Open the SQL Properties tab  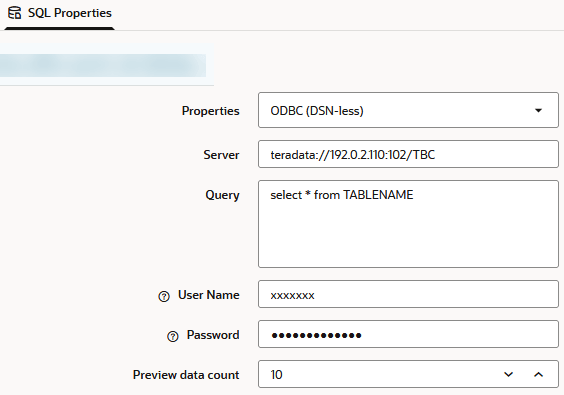60,13
